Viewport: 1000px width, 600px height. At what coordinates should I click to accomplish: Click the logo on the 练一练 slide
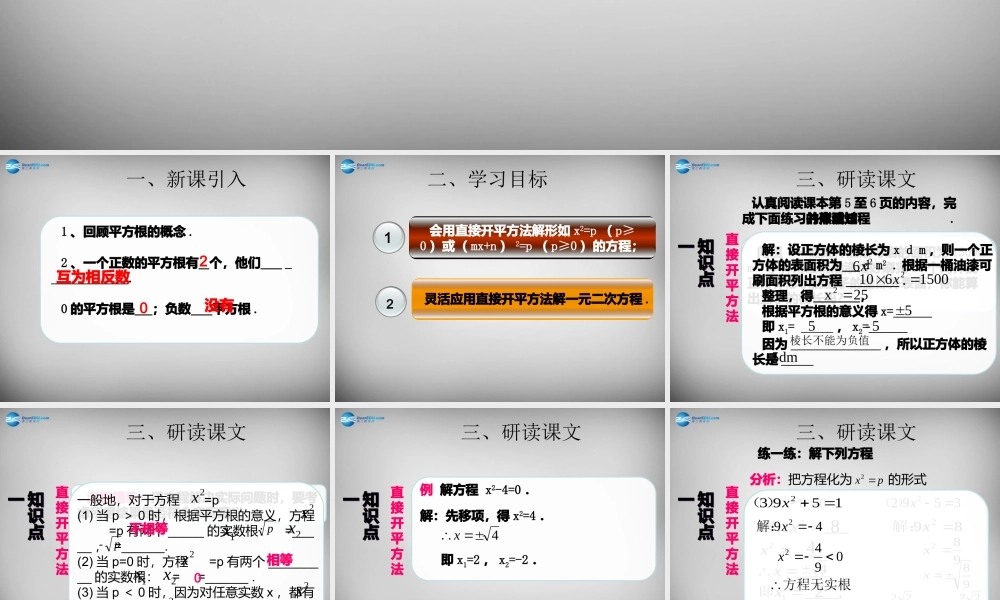(x=697, y=420)
